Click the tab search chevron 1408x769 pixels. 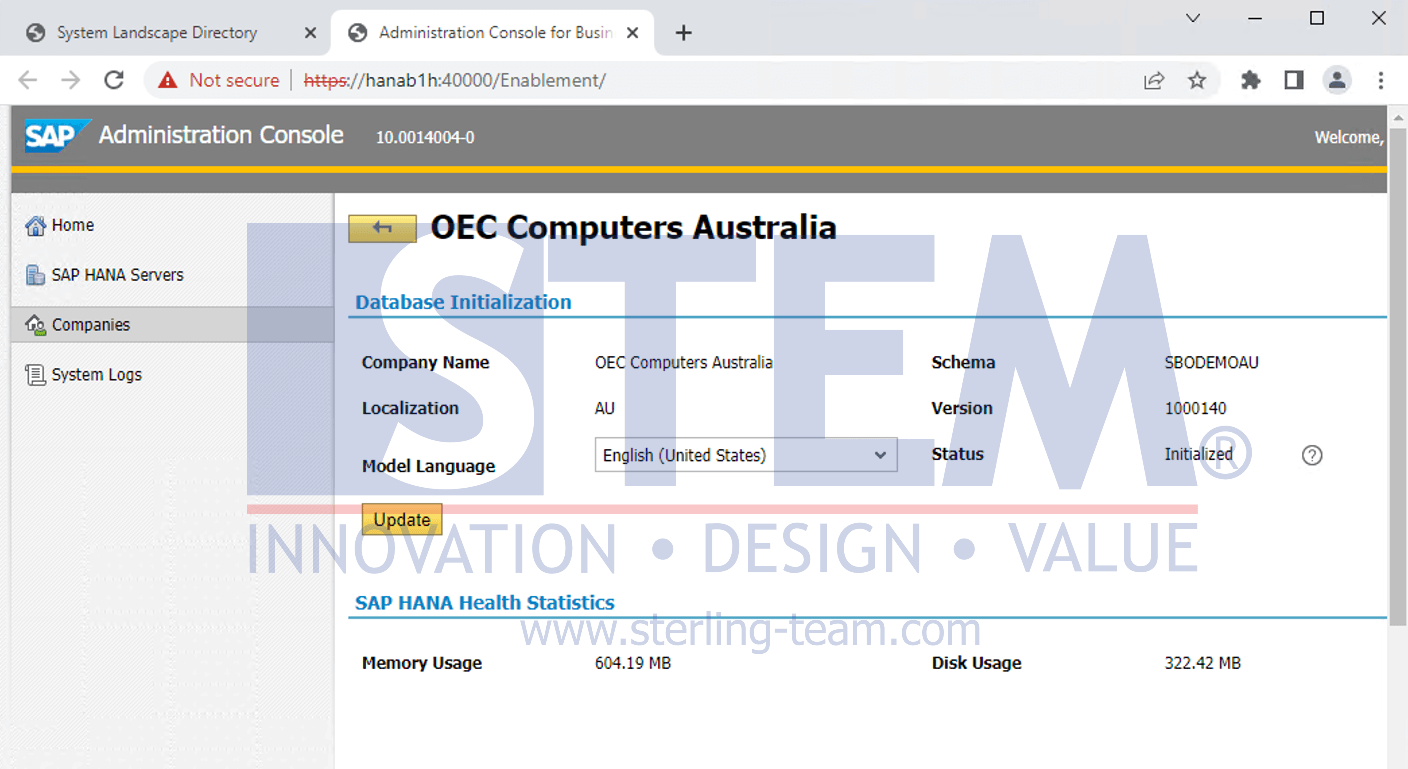pos(1193,18)
